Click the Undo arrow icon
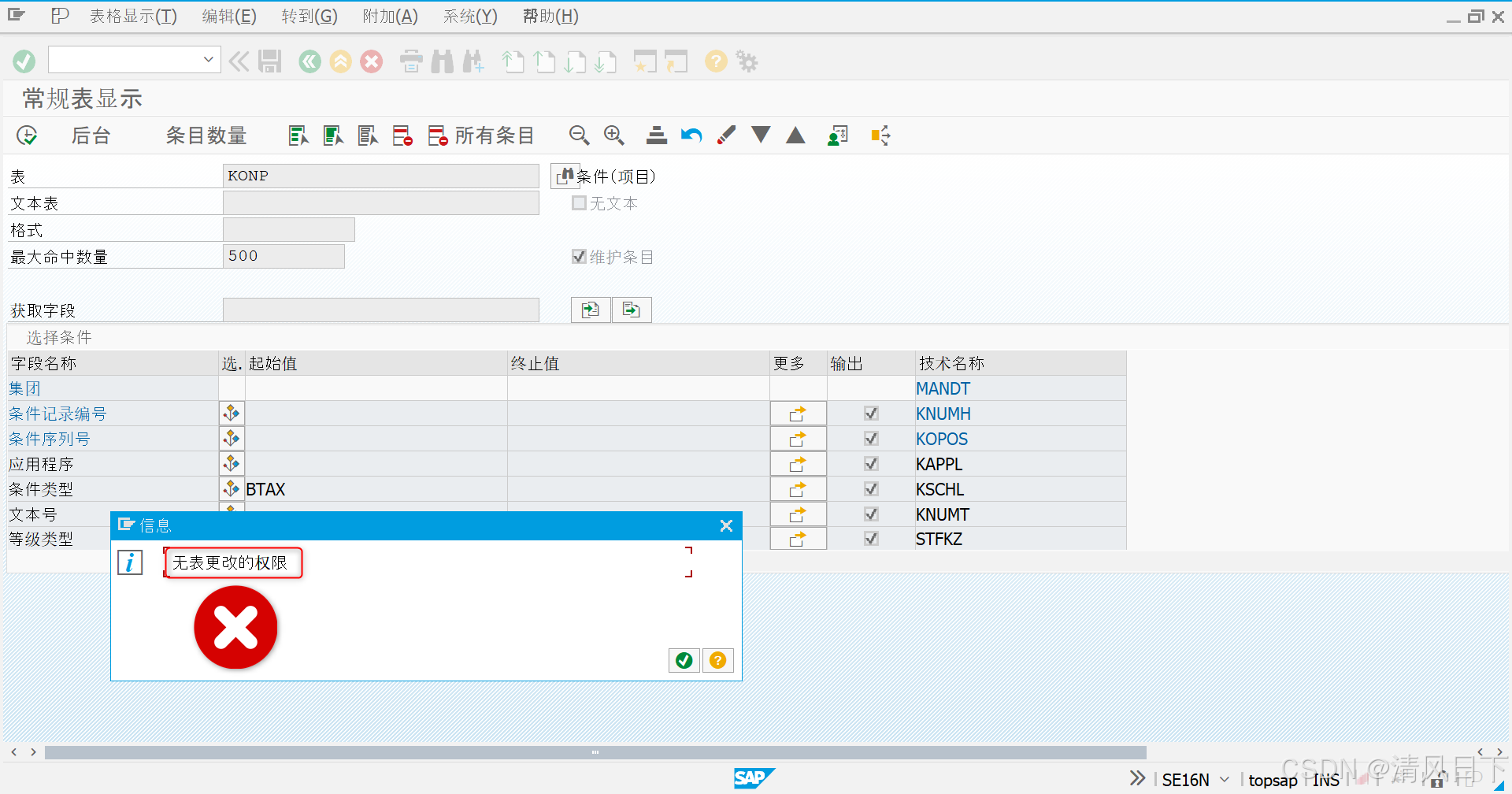1512x794 pixels. click(x=691, y=135)
